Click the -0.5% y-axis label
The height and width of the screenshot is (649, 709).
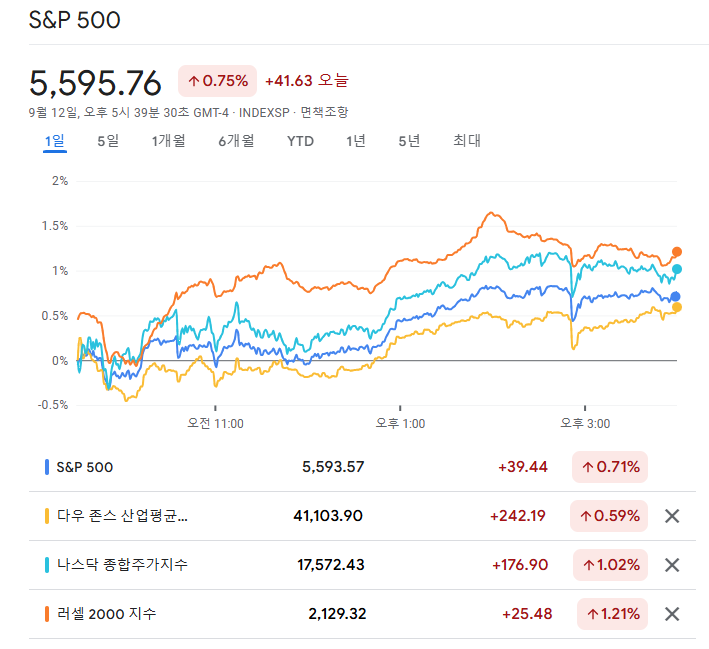[53, 405]
